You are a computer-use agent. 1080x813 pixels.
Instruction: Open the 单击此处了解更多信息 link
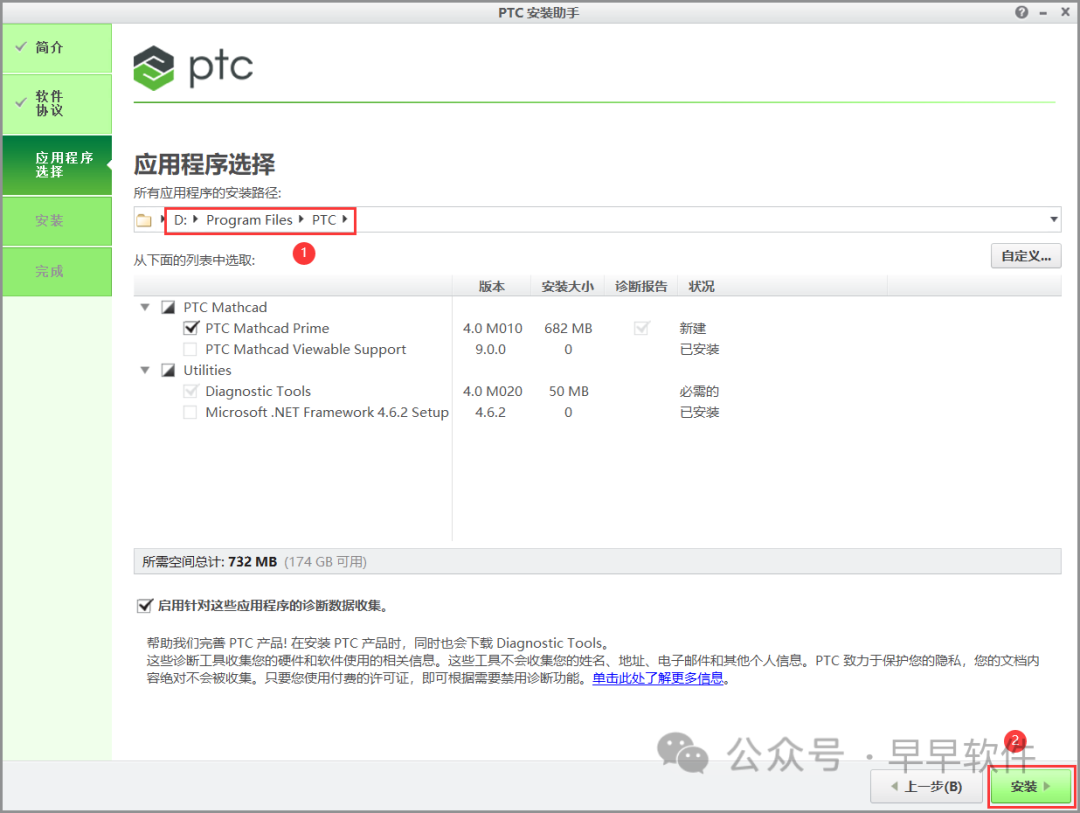pyautogui.click(x=658, y=679)
